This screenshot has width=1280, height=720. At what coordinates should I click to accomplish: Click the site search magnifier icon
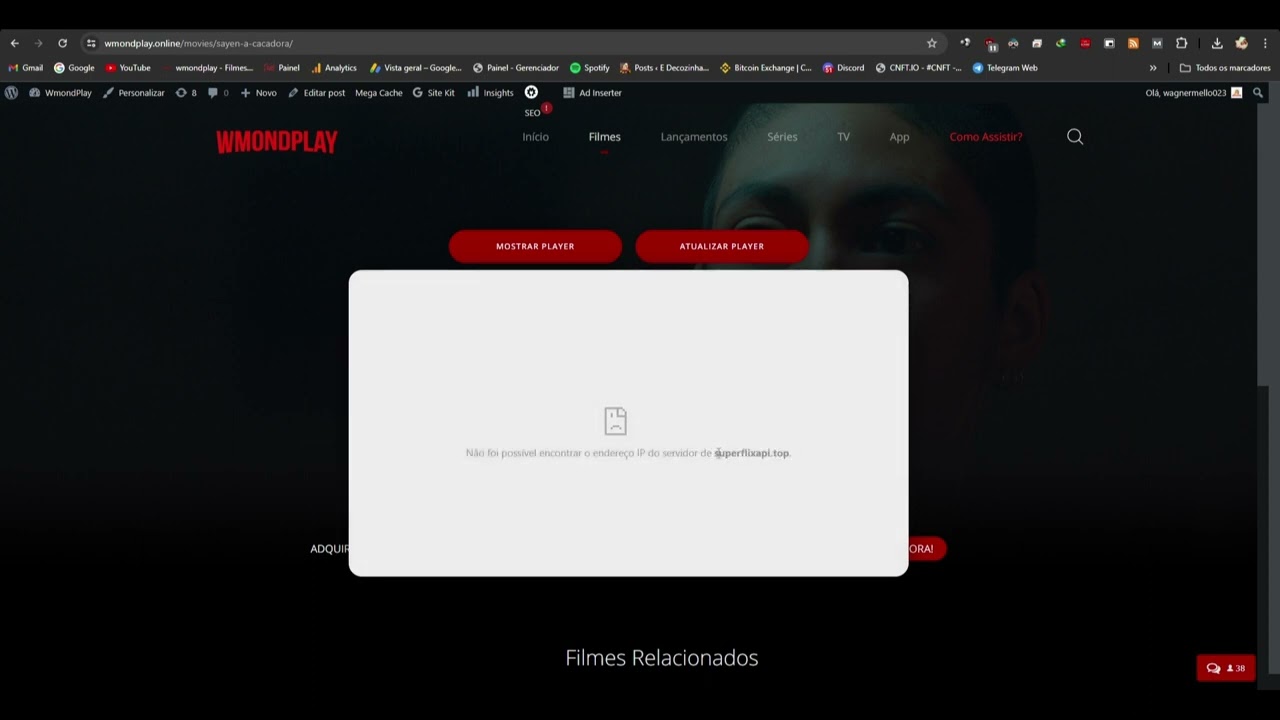click(x=1075, y=137)
